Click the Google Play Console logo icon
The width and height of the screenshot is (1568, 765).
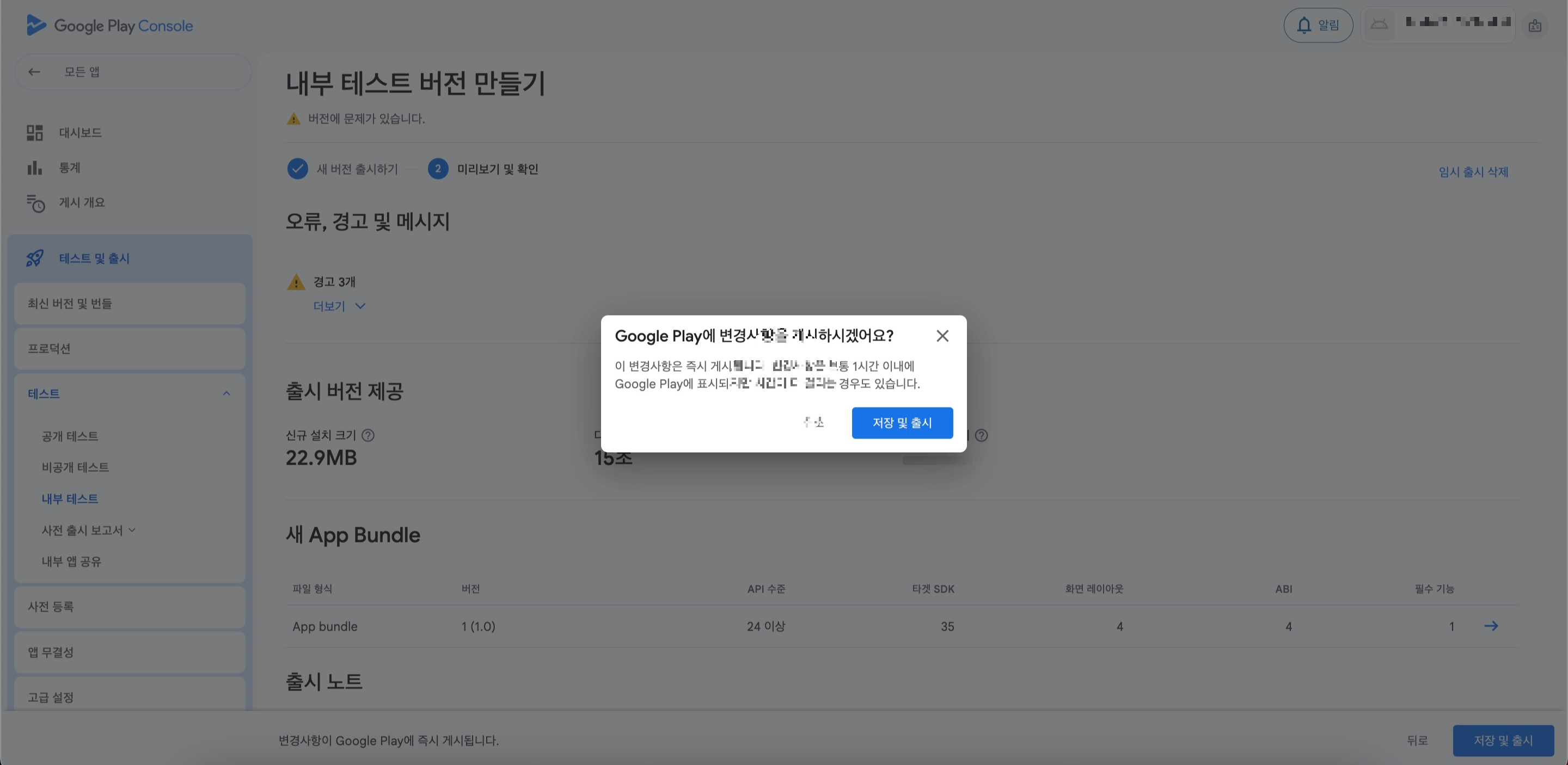(x=36, y=26)
